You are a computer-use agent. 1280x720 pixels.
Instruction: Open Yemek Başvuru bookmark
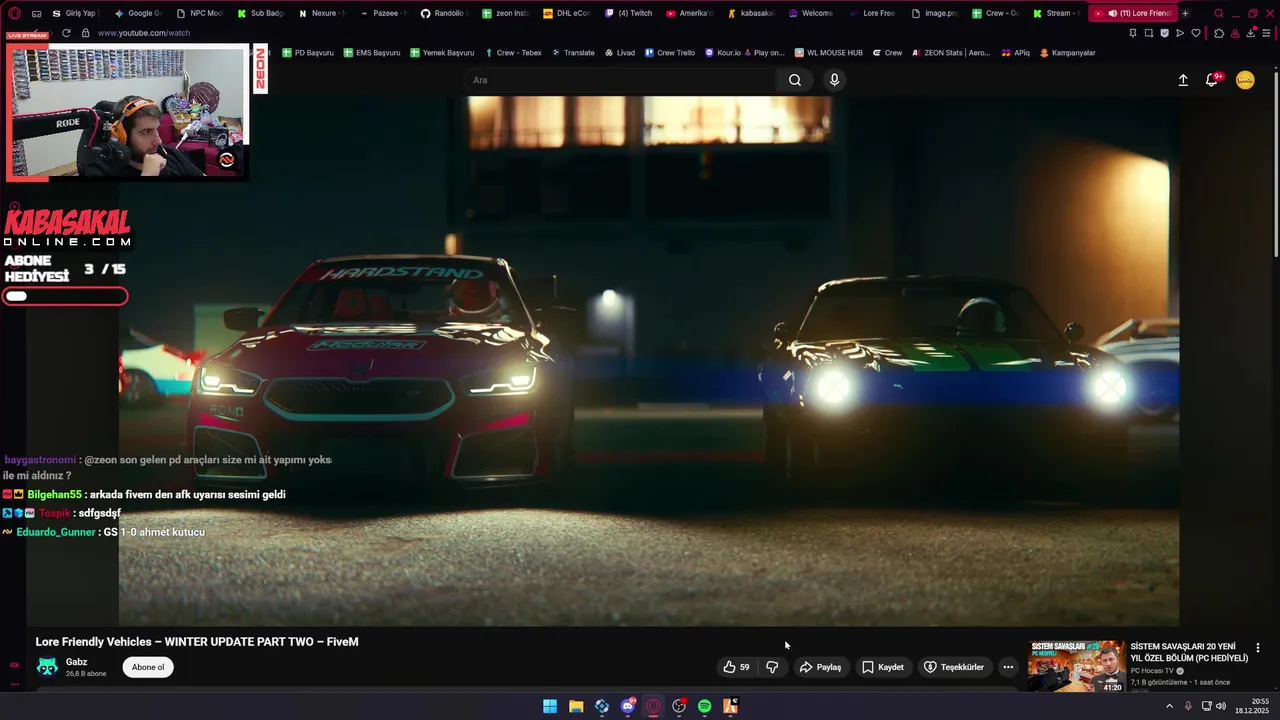point(441,53)
